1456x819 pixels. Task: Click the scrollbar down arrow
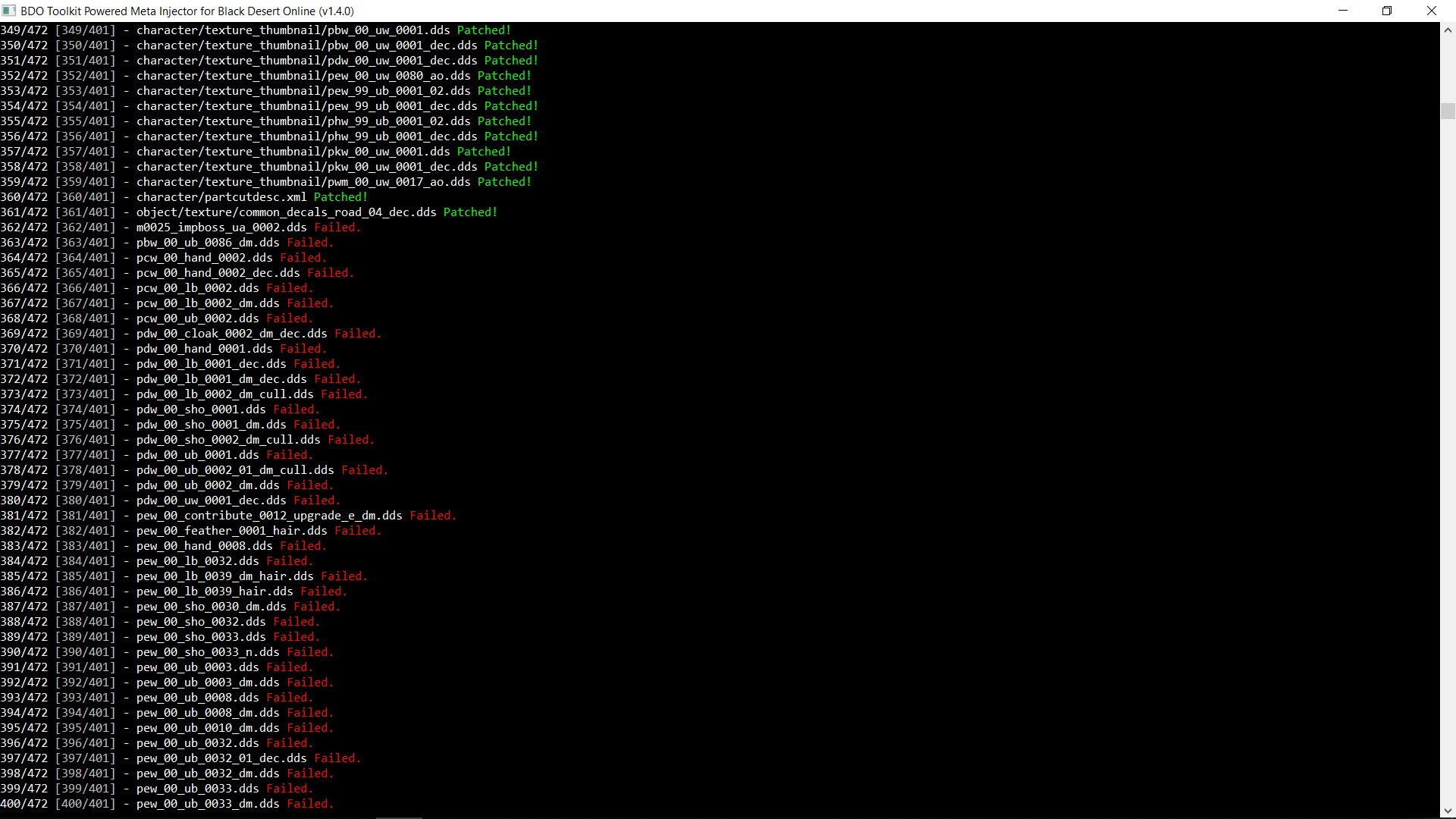[x=1448, y=811]
